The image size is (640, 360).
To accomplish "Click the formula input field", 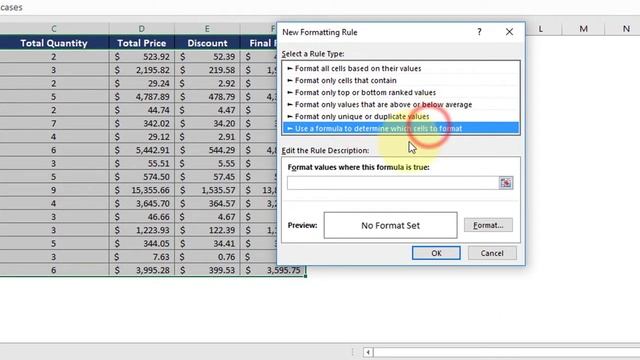I will click(x=393, y=183).
